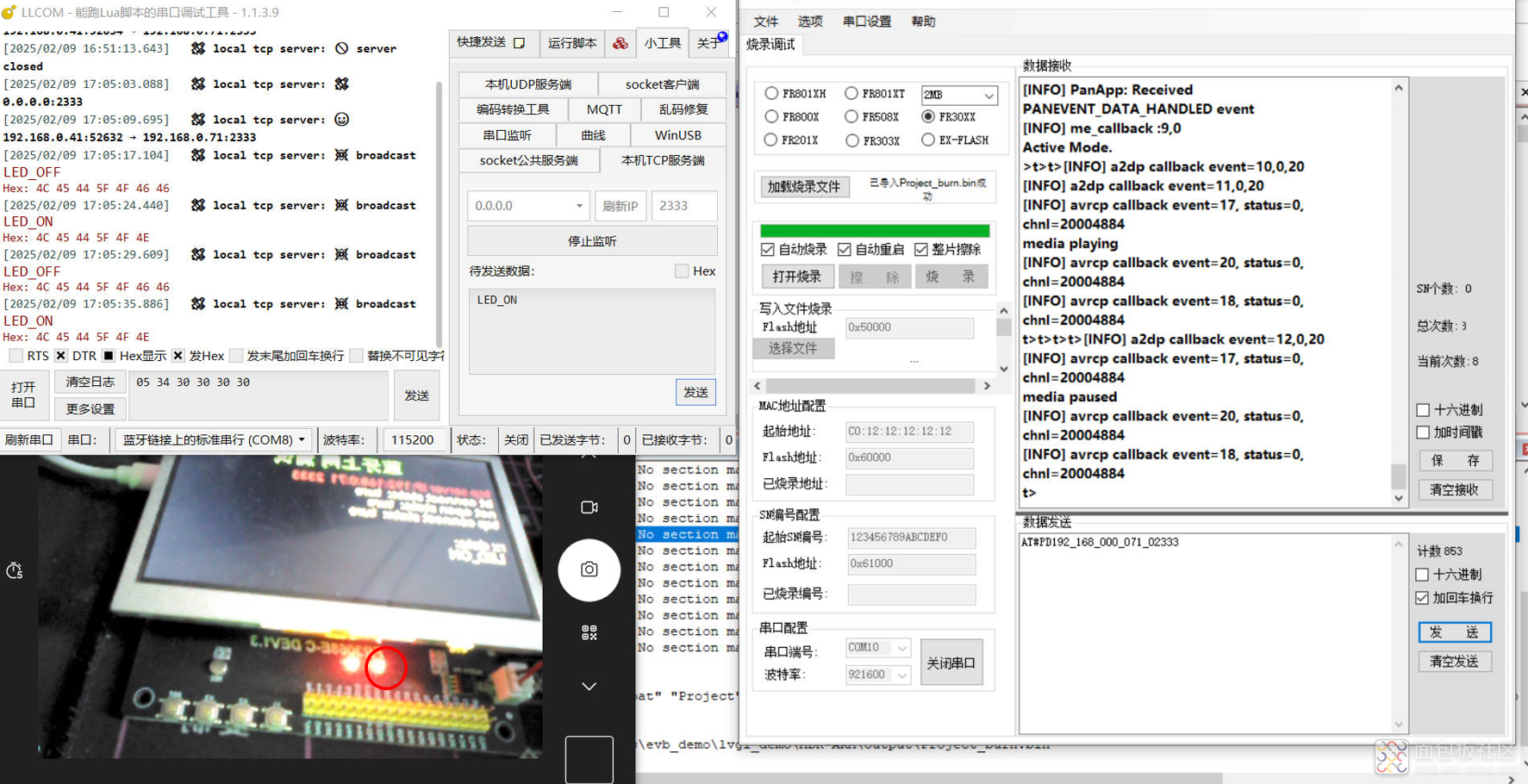Enable the RTS checkbox
The image size is (1528, 784).
pos(16,356)
